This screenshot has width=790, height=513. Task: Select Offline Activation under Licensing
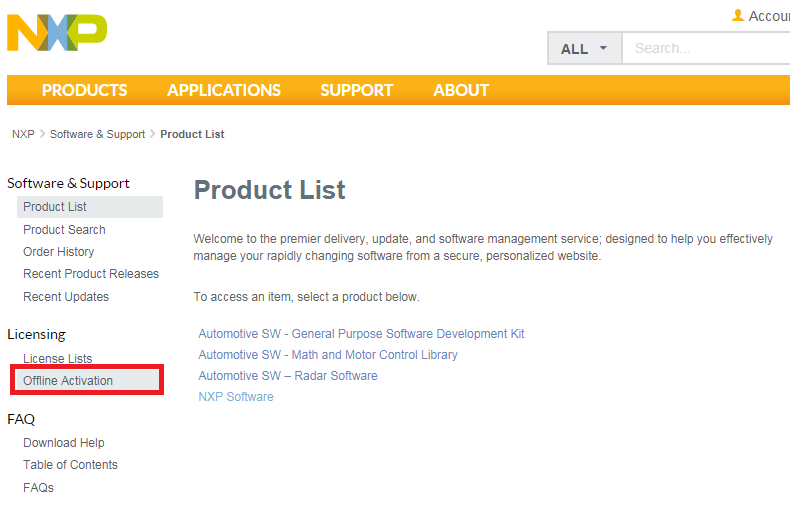68,381
